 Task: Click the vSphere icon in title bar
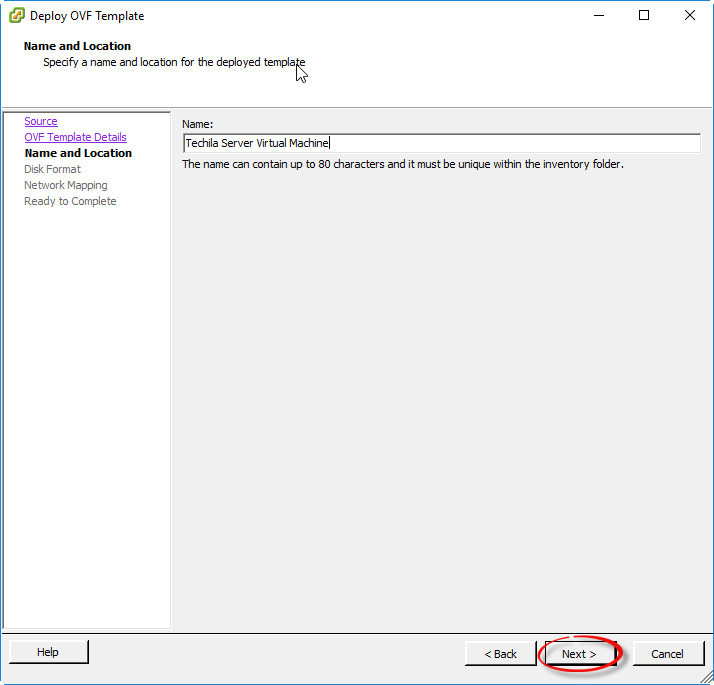coord(17,16)
